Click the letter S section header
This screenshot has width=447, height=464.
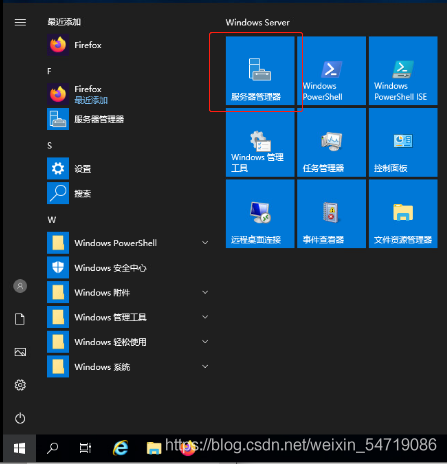tap(50, 146)
